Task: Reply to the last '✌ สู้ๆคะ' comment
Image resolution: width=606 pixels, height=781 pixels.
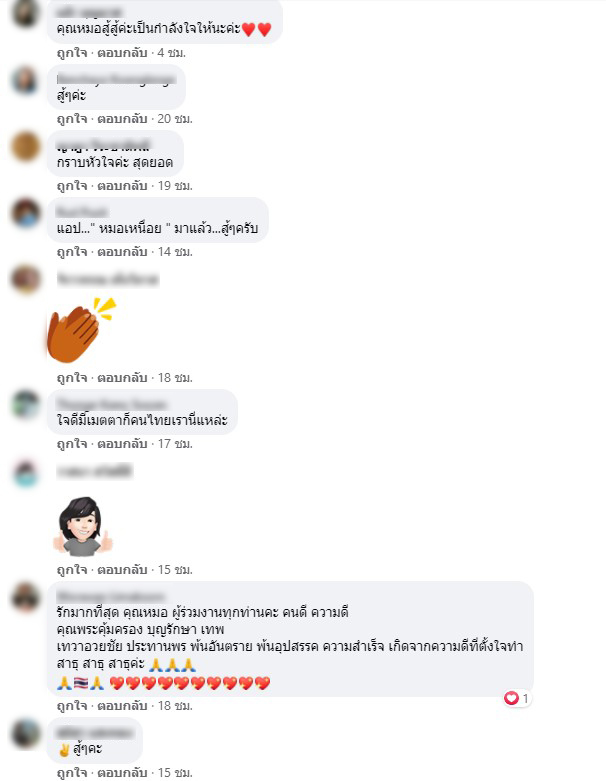Action: click(122, 773)
